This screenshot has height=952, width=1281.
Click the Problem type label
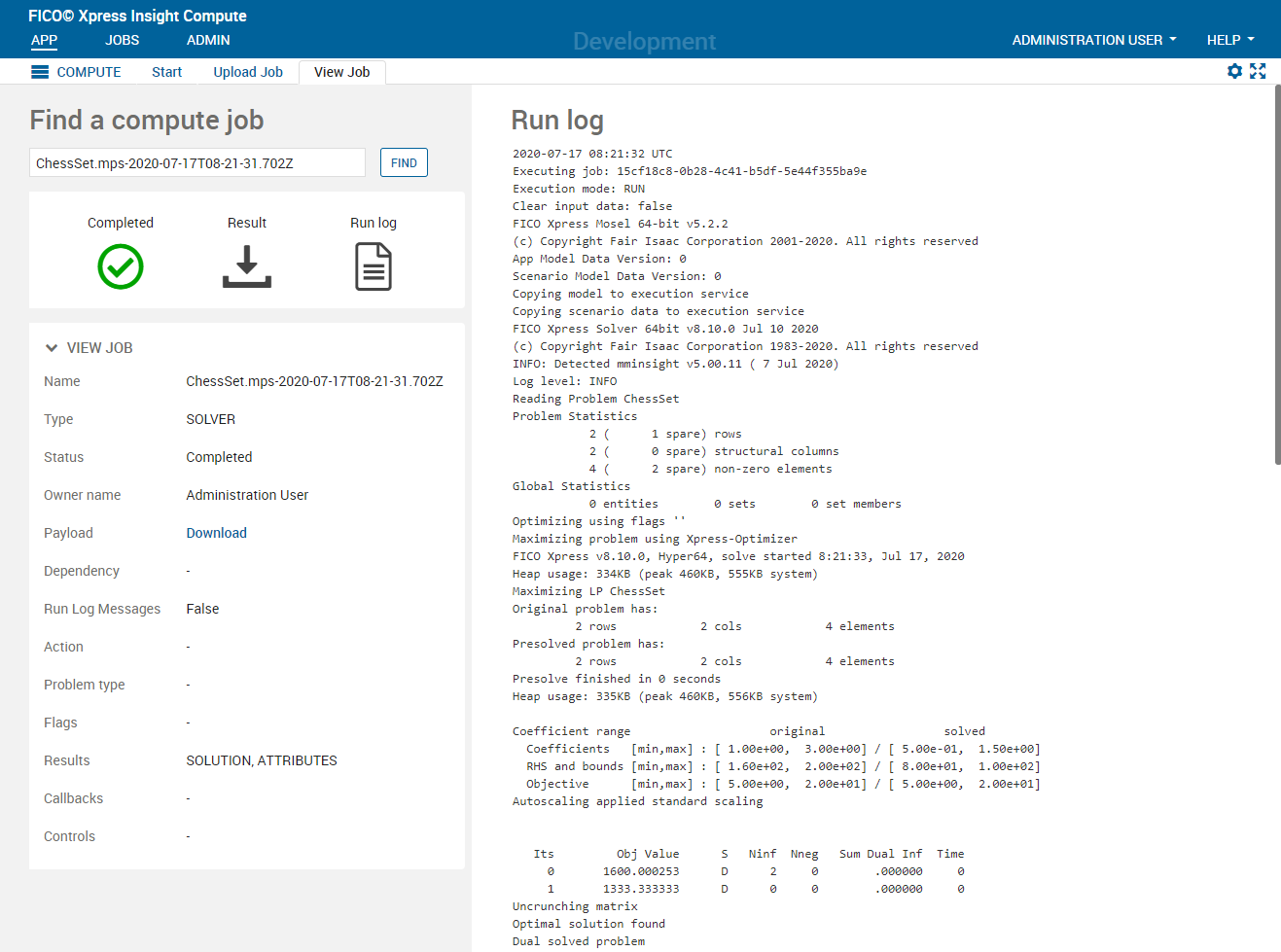[x=85, y=685]
